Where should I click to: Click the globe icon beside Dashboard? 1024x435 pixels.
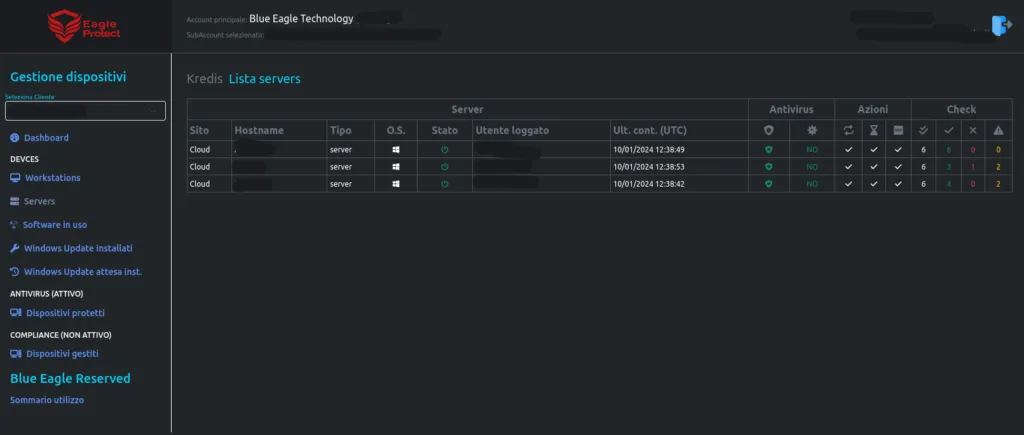coord(15,138)
